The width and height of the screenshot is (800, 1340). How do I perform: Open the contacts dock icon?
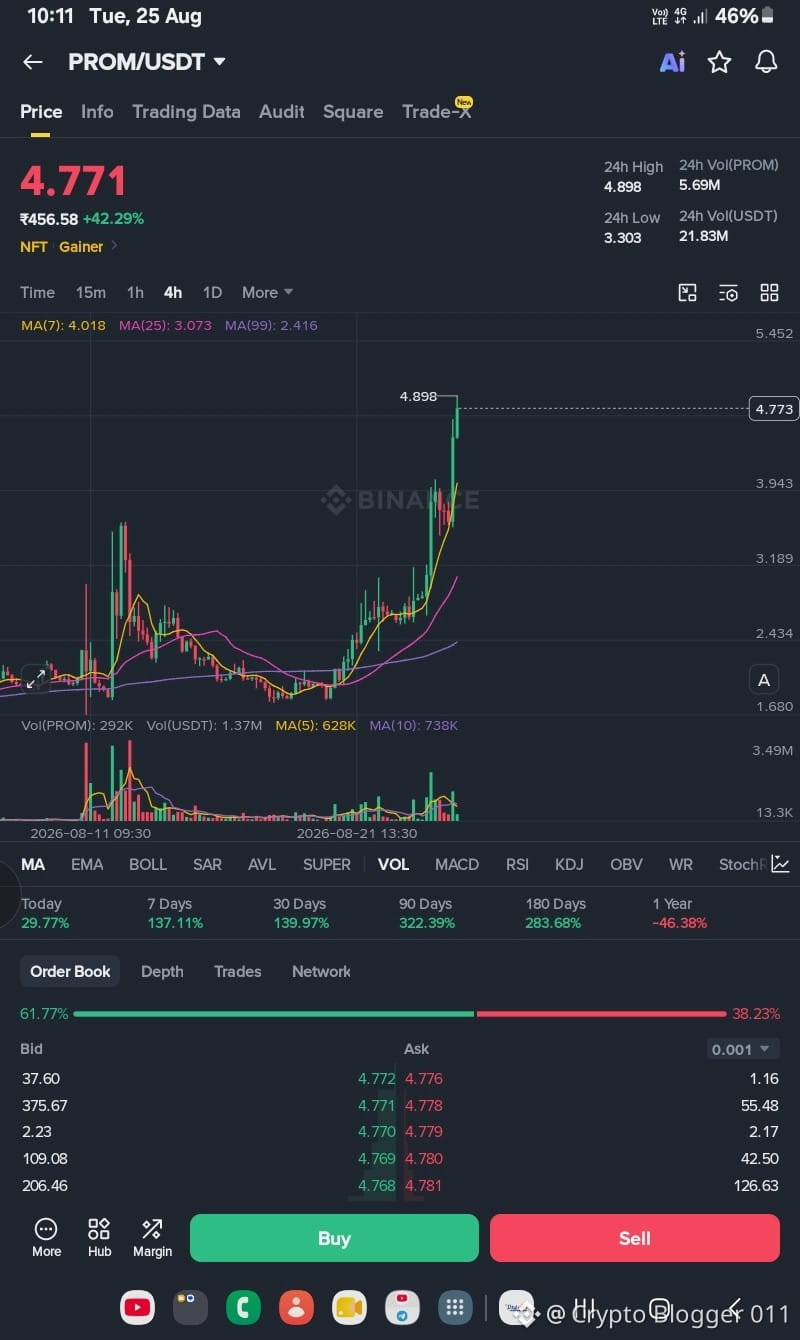296,1307
